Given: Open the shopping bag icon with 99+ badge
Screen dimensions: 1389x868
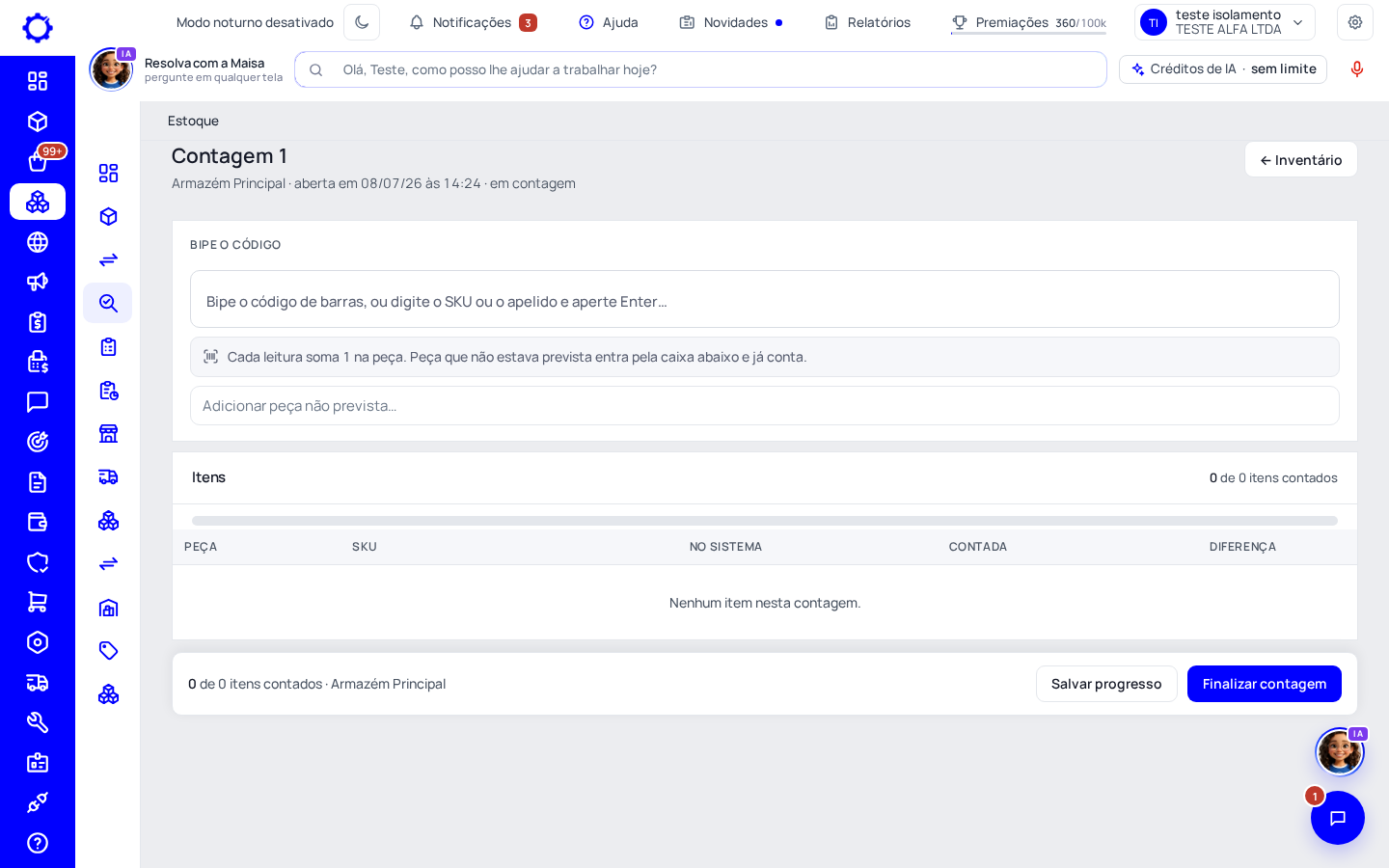Looking at the screenshot, I should (x=38, y=161).
